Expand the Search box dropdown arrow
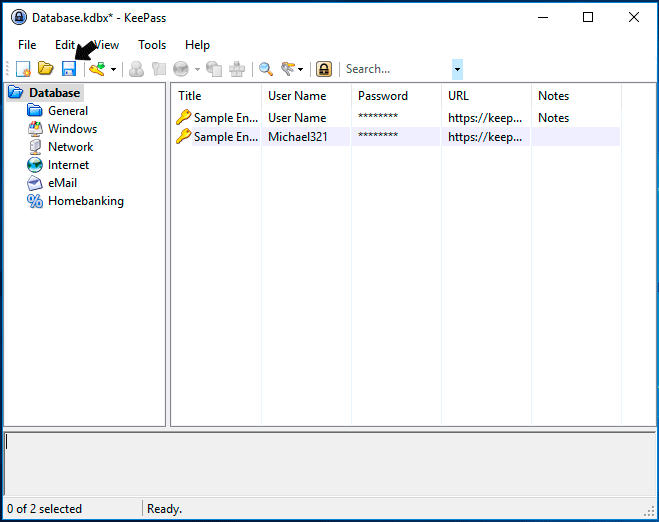This screenshot has height=522, width=659. 457,69
